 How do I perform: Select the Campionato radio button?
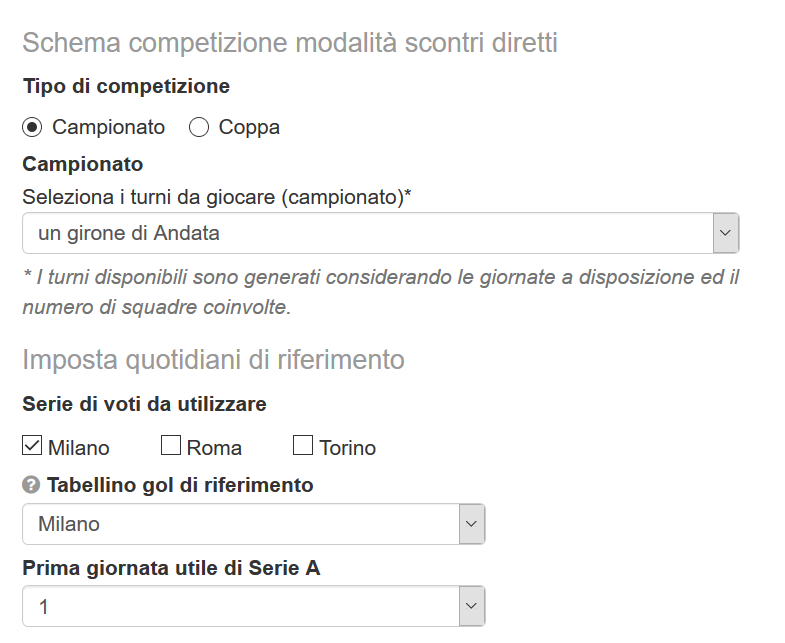coord(33,127)
